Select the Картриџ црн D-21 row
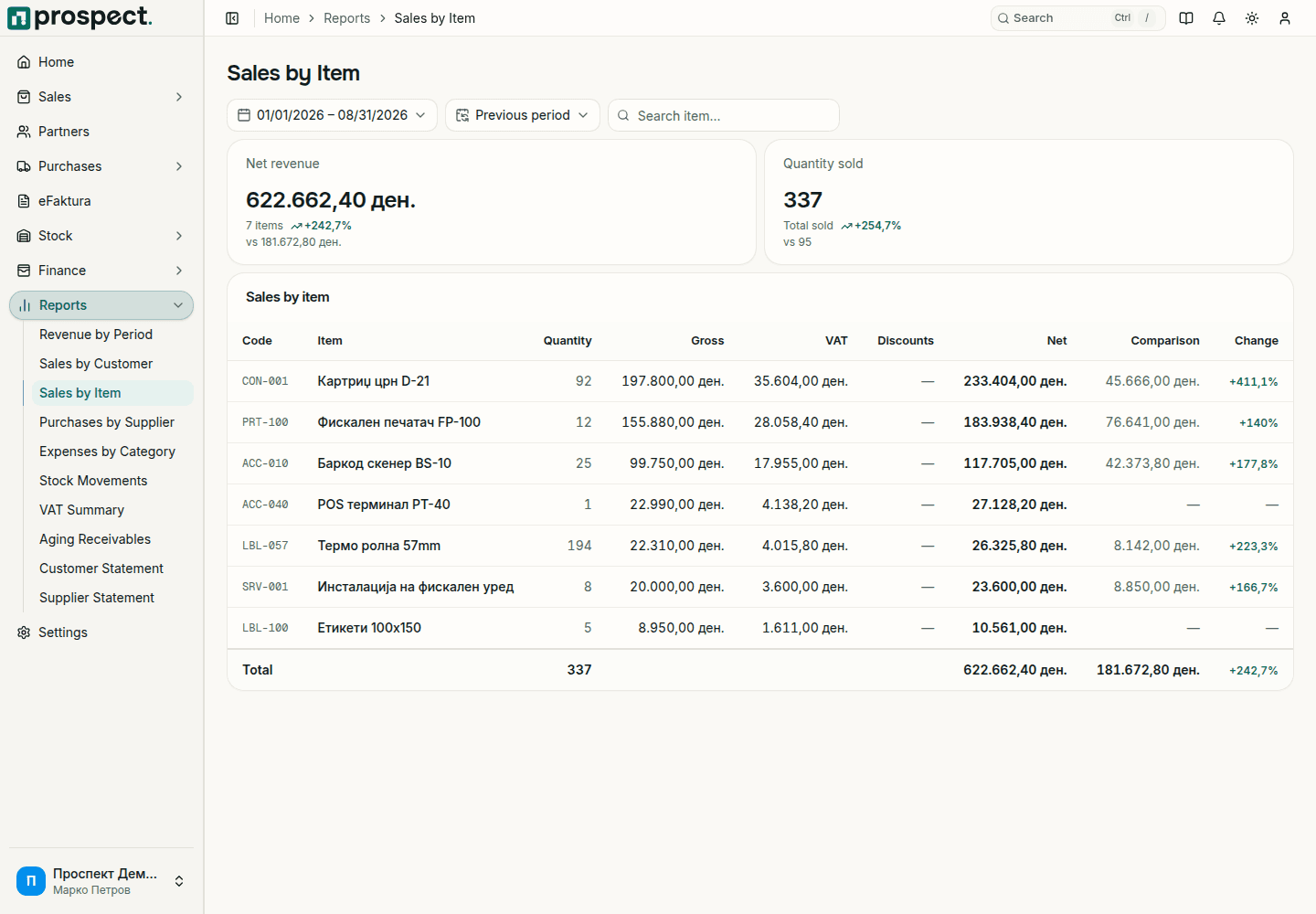This screenshot has width=1316, height=914. [x=760, y=381]
